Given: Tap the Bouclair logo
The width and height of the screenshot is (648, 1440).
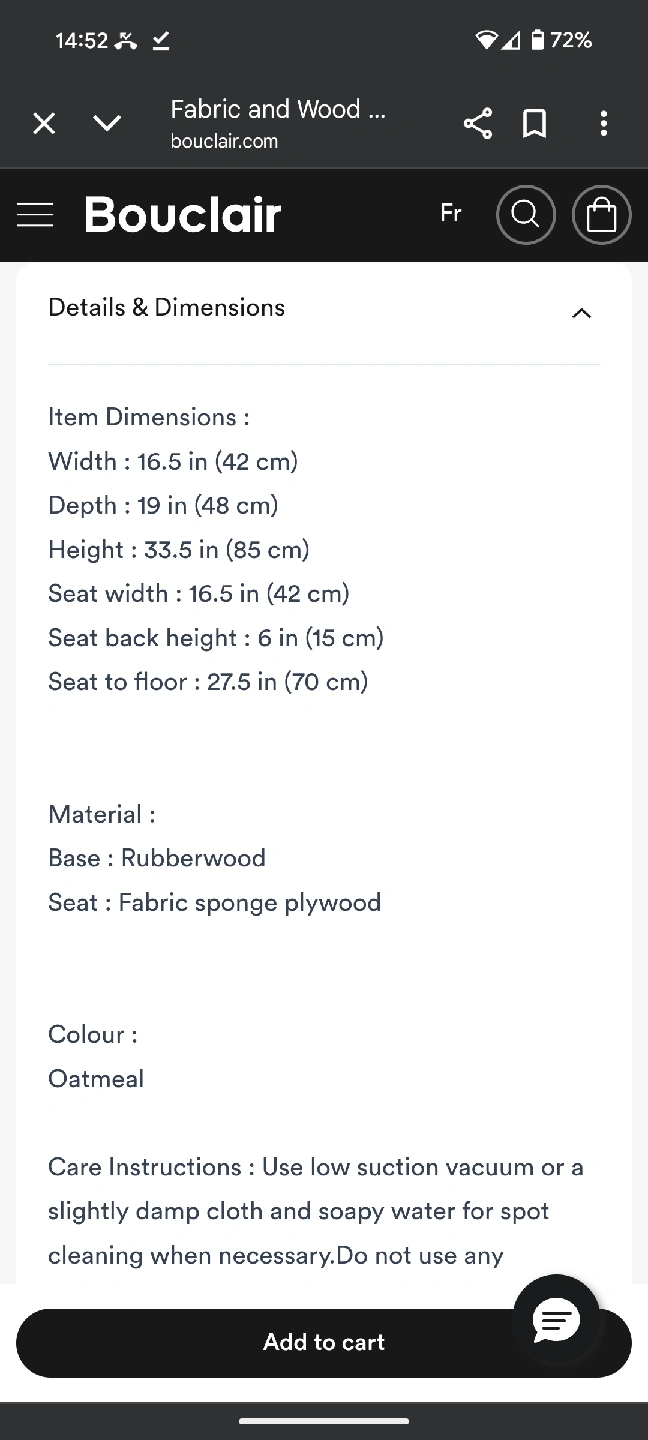Looking at the screenshot, I should (x=183, y=214).
